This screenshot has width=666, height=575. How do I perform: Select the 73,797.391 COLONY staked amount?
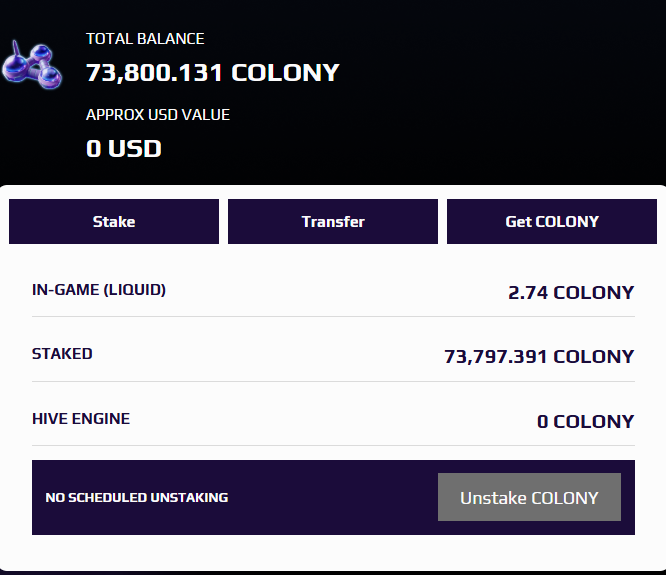click(539, 356)
